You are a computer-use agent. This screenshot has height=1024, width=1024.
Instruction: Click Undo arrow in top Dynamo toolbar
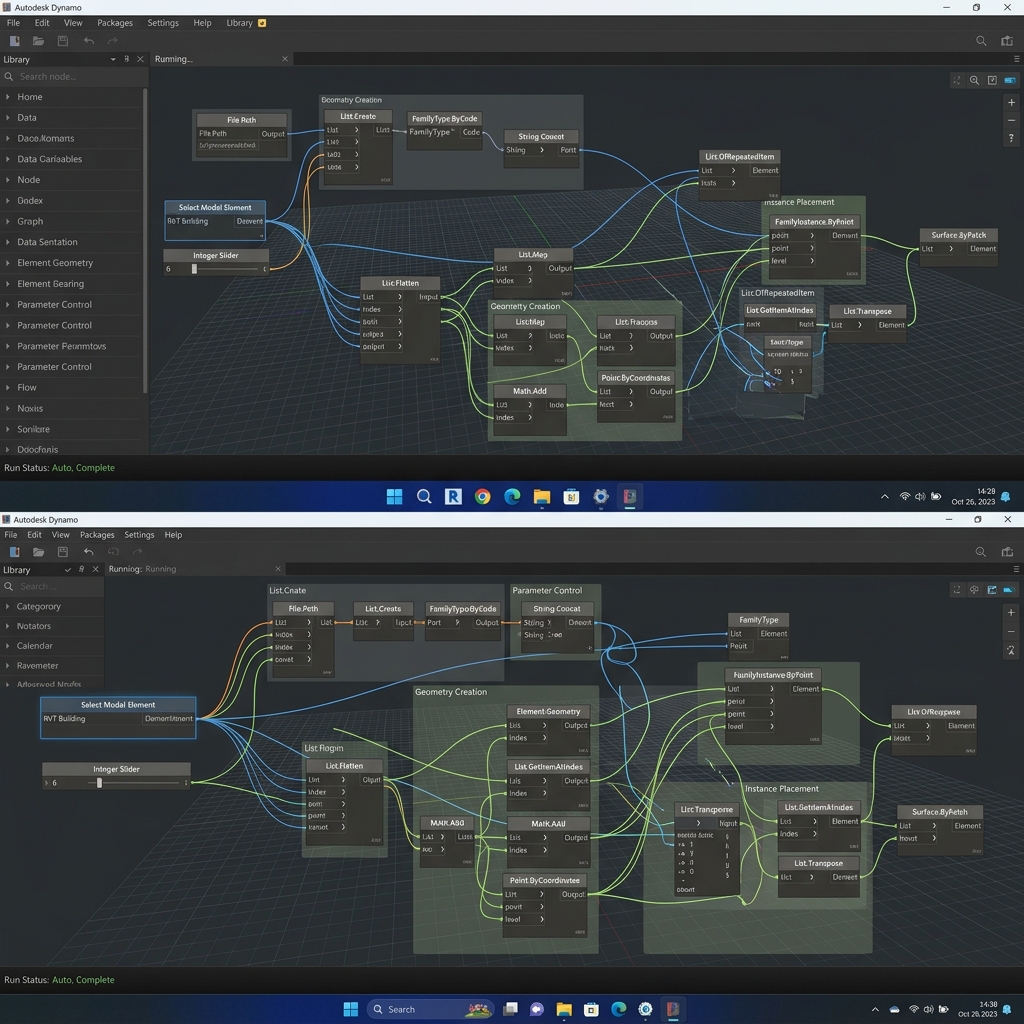click(89, 41)
